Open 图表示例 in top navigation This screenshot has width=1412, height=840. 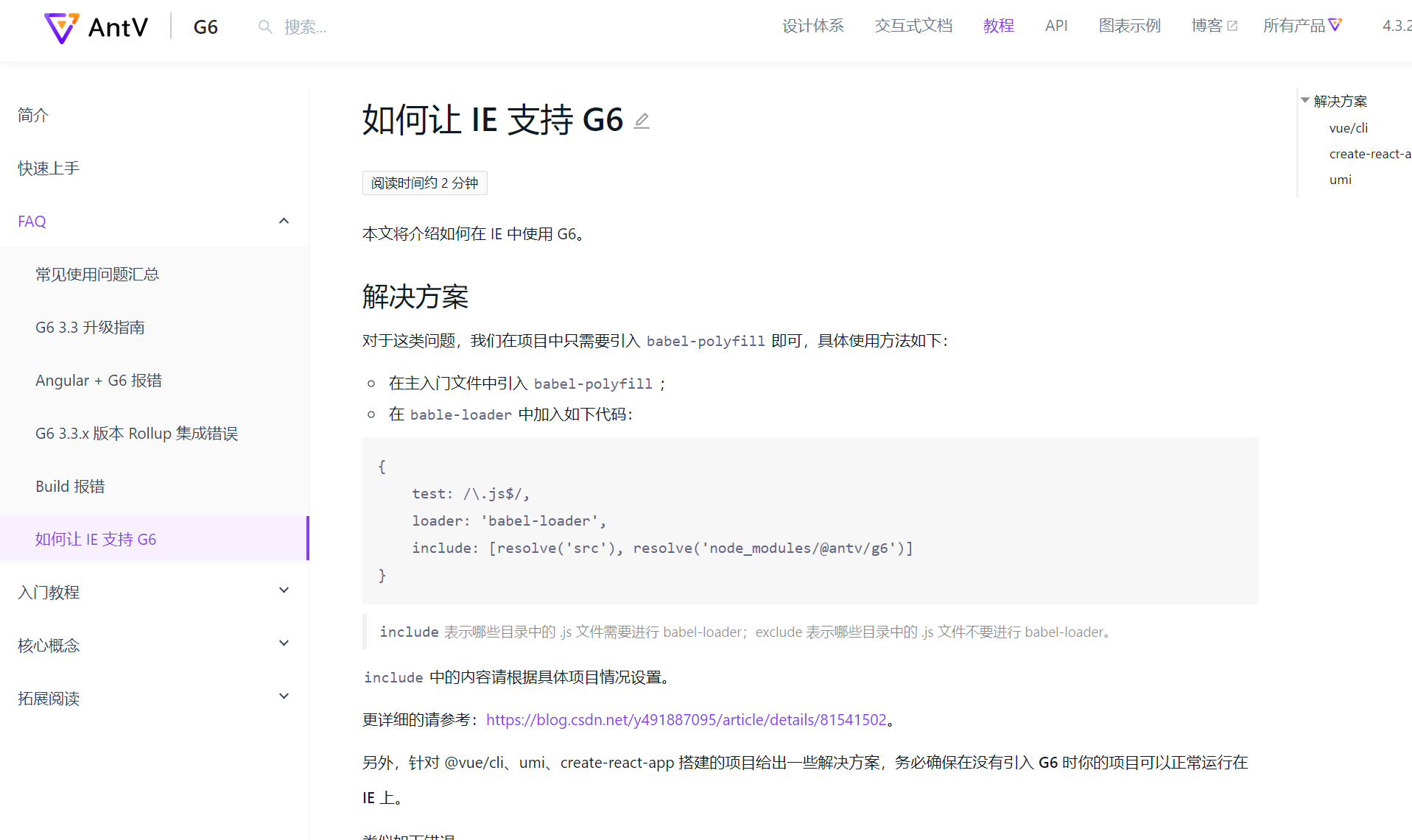click(x=1129, y=26)
